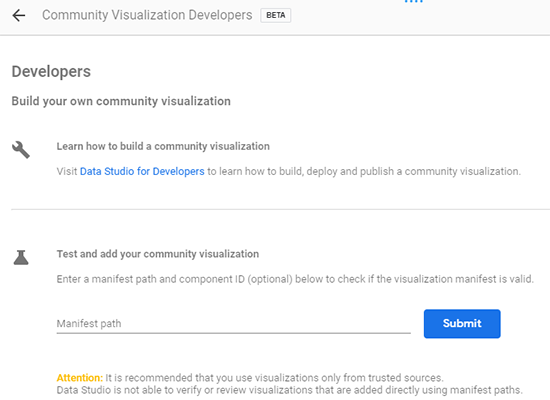Open the Data Studio for Developers link
Image resolution: width=550 pixels, height=400 pixels.
click(x=142, y=171)
